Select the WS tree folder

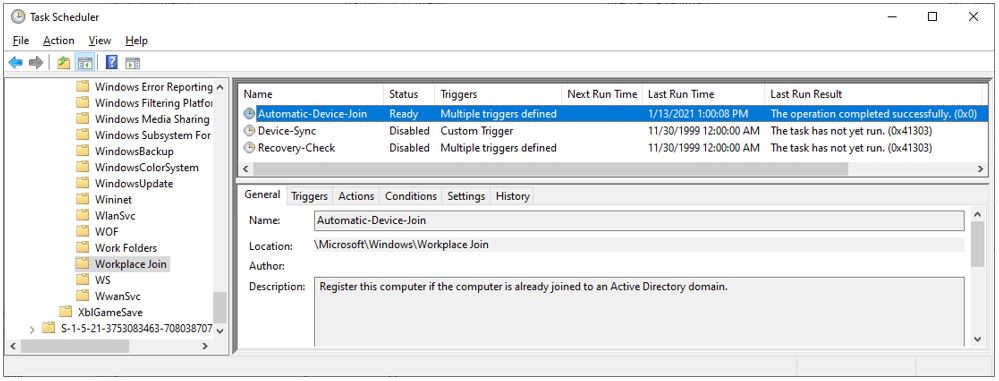(x=103, y=280)
